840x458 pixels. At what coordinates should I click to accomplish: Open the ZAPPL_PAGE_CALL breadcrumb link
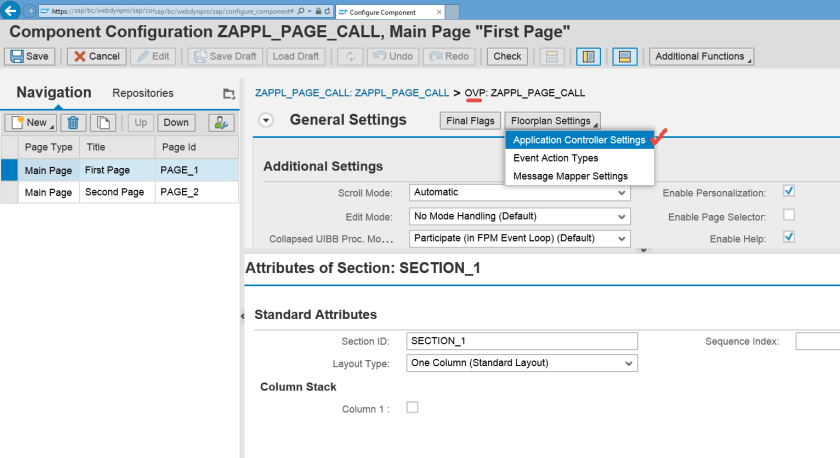352,93
